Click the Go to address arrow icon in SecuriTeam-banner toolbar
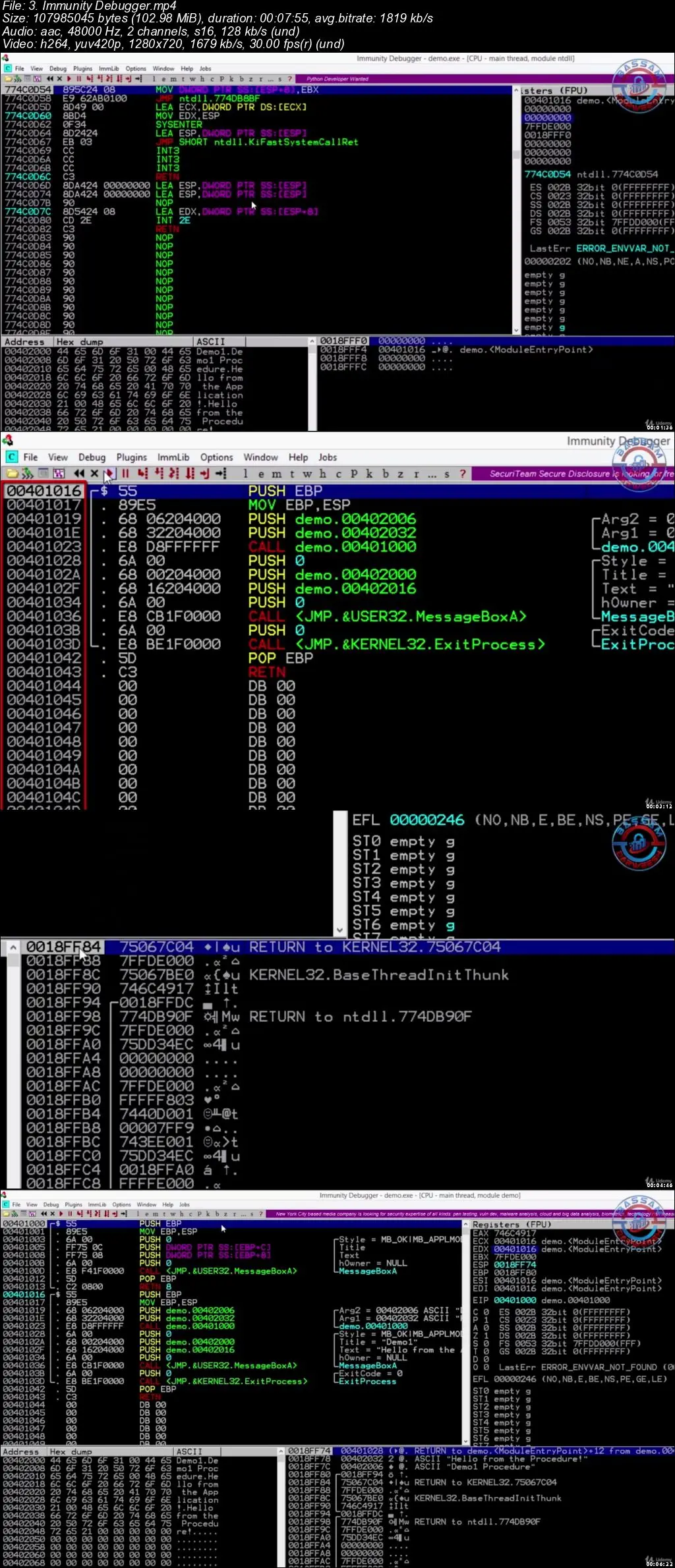The height and width of the screenshot is (1568, 675). tap(221, 473)
